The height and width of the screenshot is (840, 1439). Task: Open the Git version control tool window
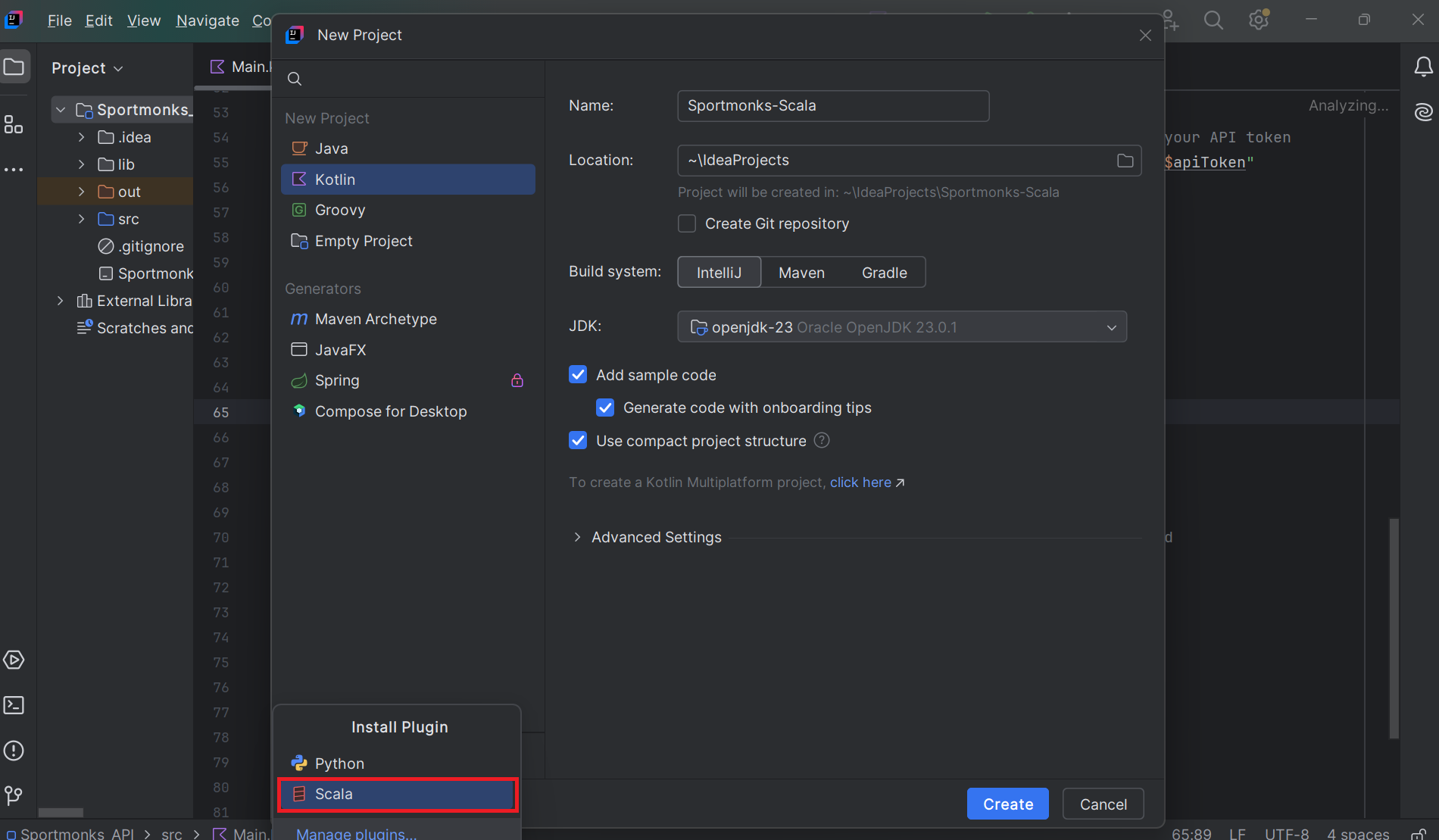point(14,795)
